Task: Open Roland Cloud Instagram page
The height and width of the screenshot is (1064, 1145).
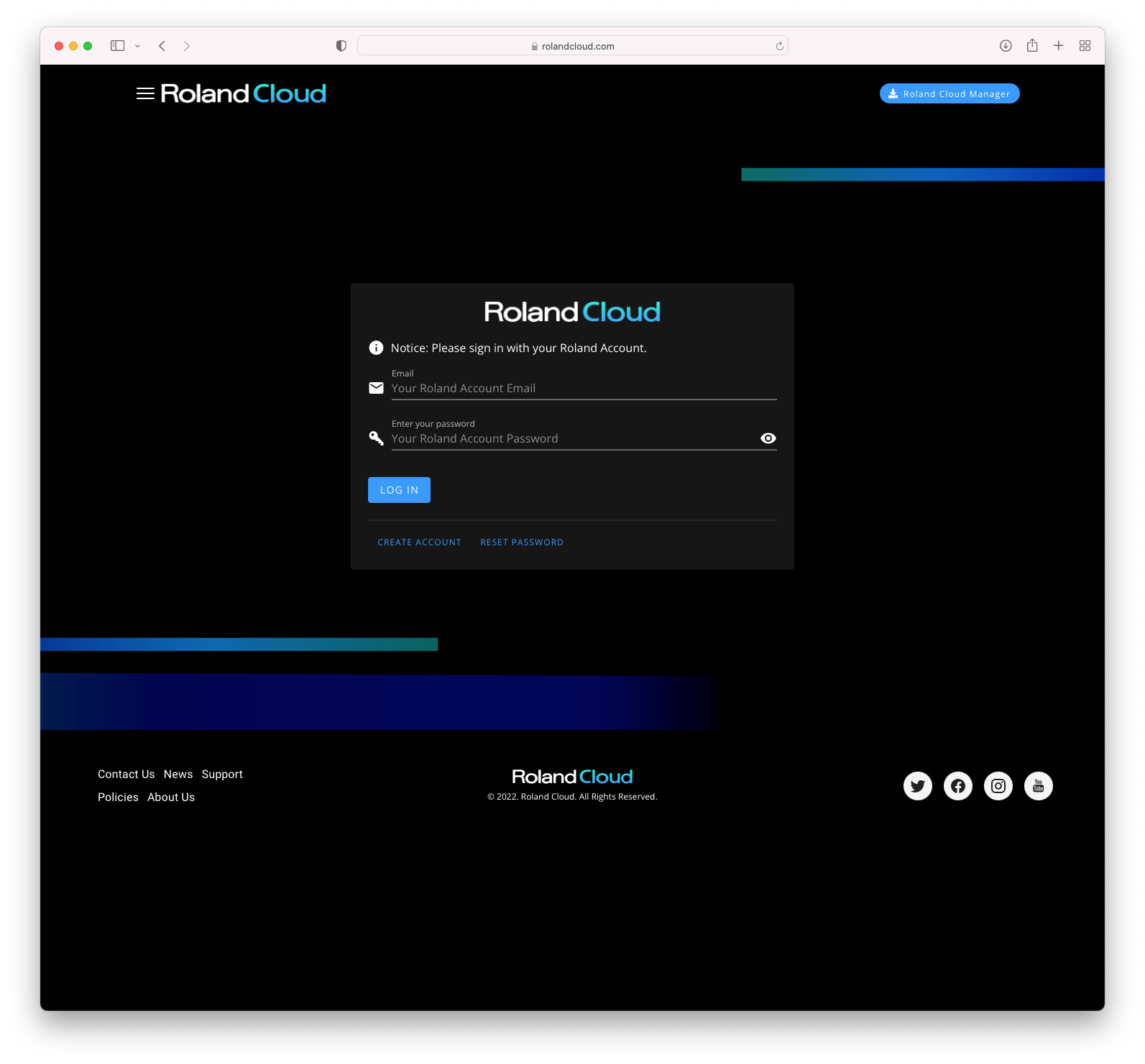Action: (998, 786)
